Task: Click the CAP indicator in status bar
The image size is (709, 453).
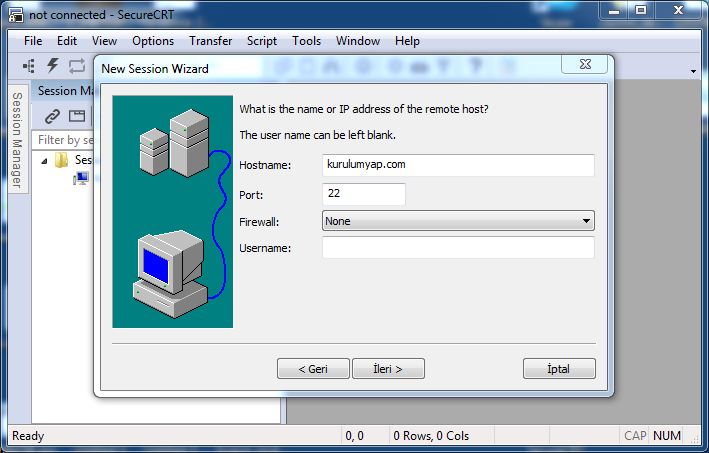Action: (635, 436)
